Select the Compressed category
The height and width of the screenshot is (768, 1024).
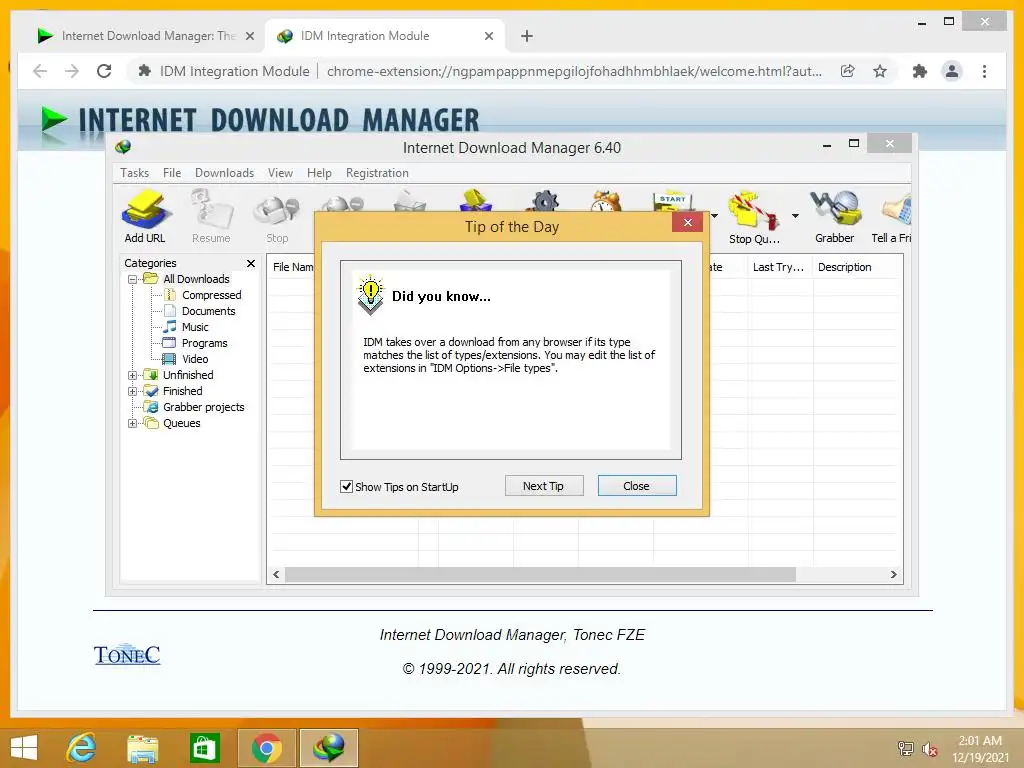pyautogui.click(x=211, y=295)
